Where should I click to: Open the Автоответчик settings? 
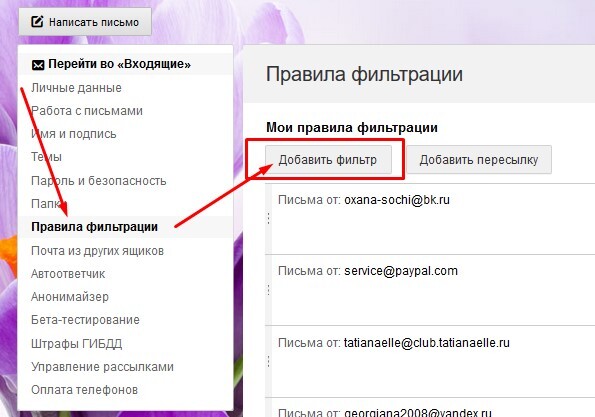click(68, 274)
